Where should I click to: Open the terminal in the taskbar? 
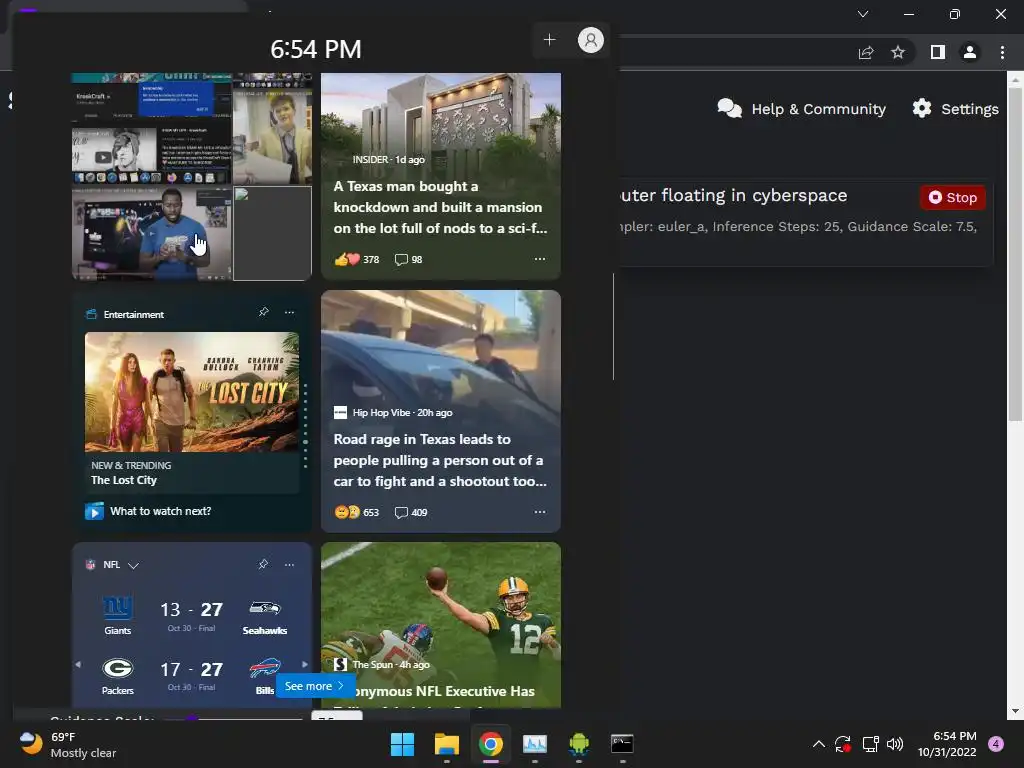point(622,744)
